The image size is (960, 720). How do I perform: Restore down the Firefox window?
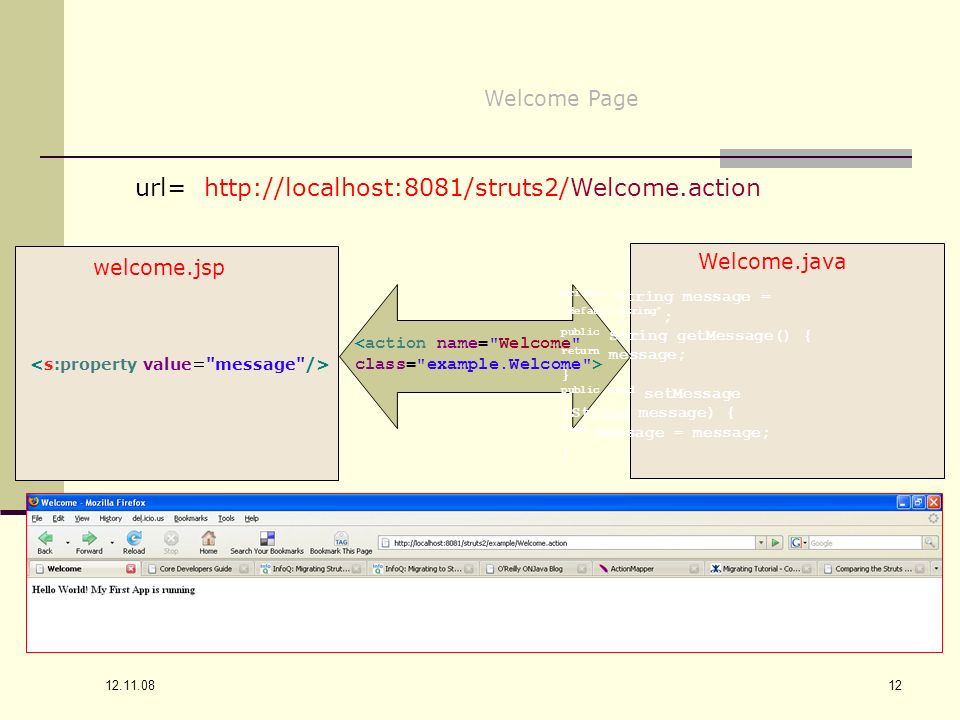pyautogui.click(x=918, y=502)
